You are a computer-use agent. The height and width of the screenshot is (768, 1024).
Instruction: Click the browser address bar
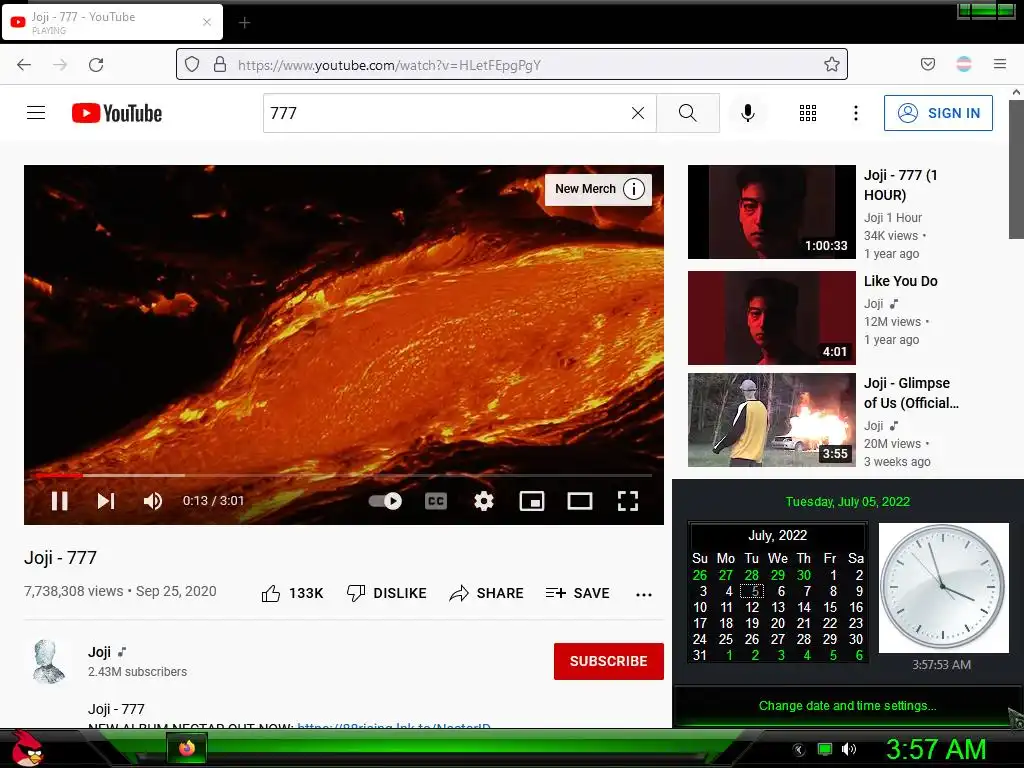tap(512, 64)
